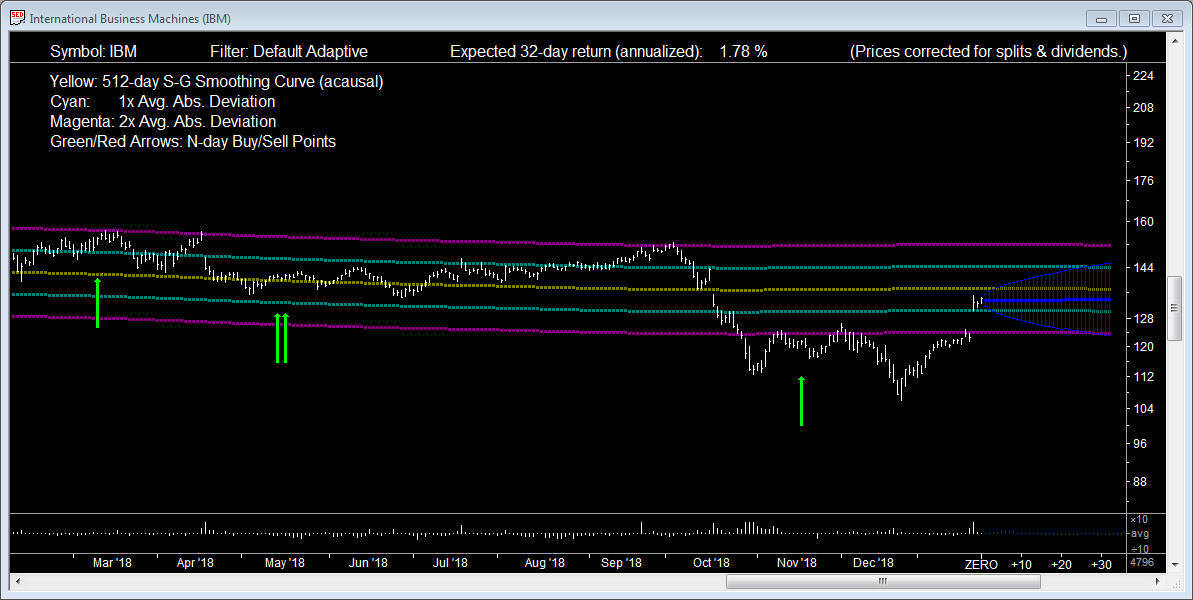Screen dimensions: 1193x600
Task: Click the Magenta 2x Avg. Abs. Deviation legend line
Action: point(163,121)
